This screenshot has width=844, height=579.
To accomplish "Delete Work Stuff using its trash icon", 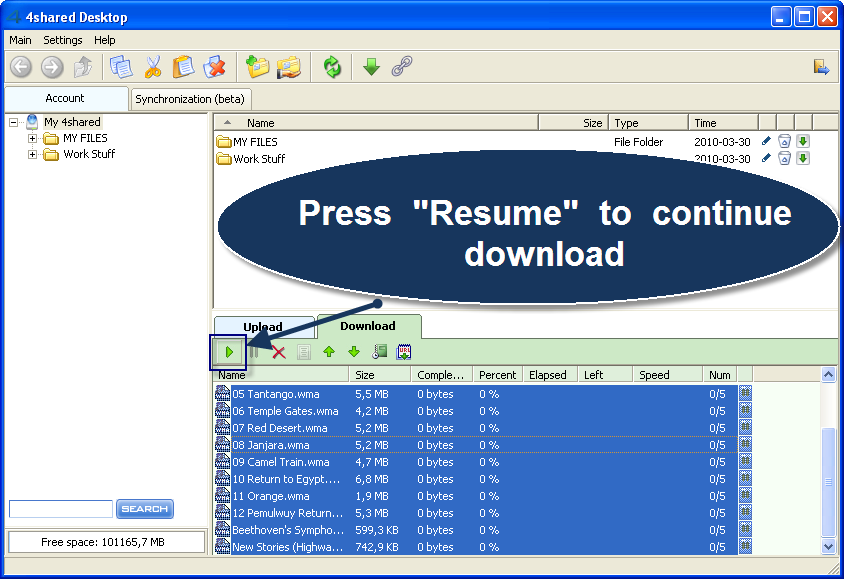I will (785, 158).
